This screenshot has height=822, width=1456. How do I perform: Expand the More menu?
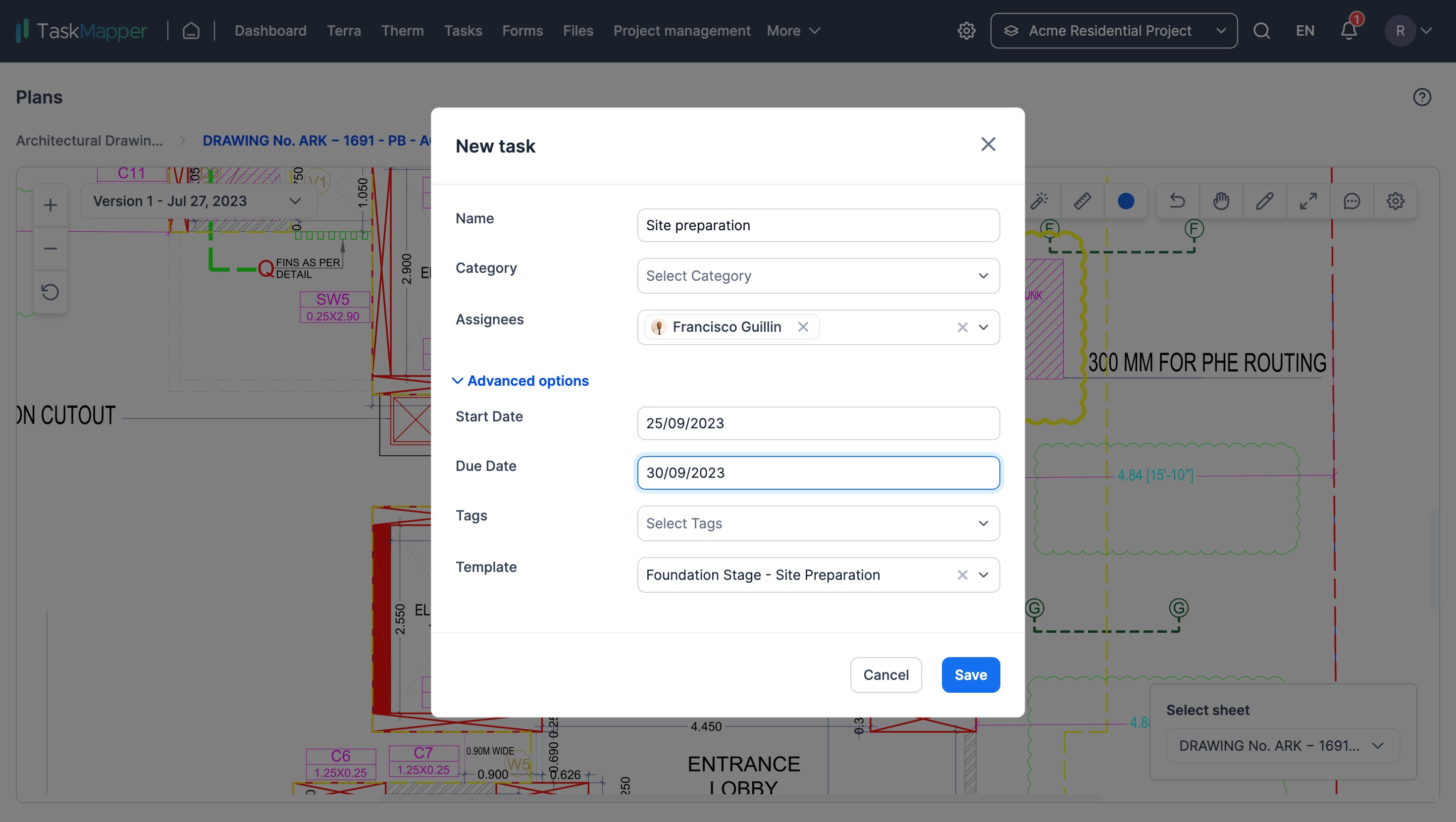[x=793, y=31]
